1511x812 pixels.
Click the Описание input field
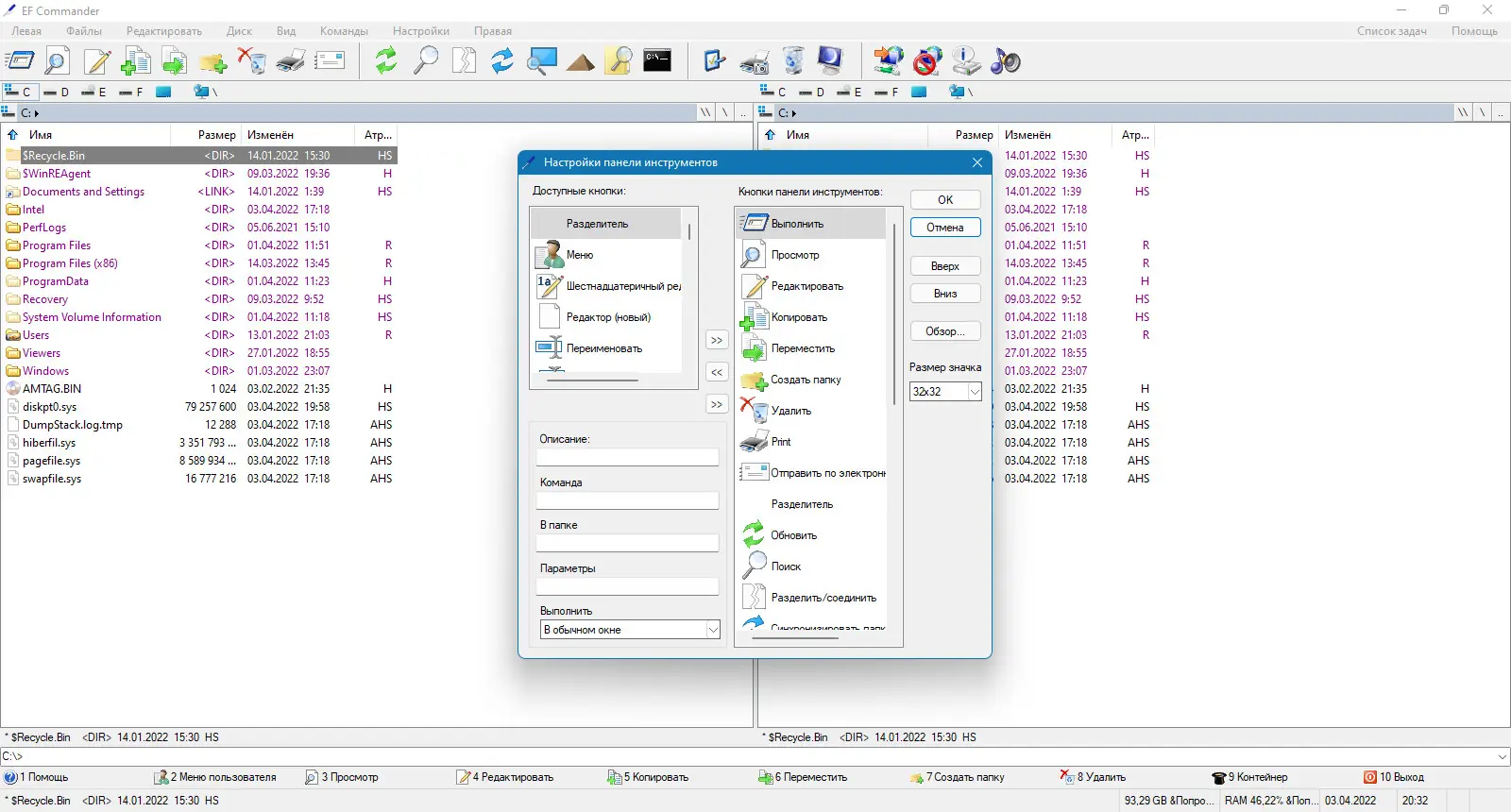[628, 458]
